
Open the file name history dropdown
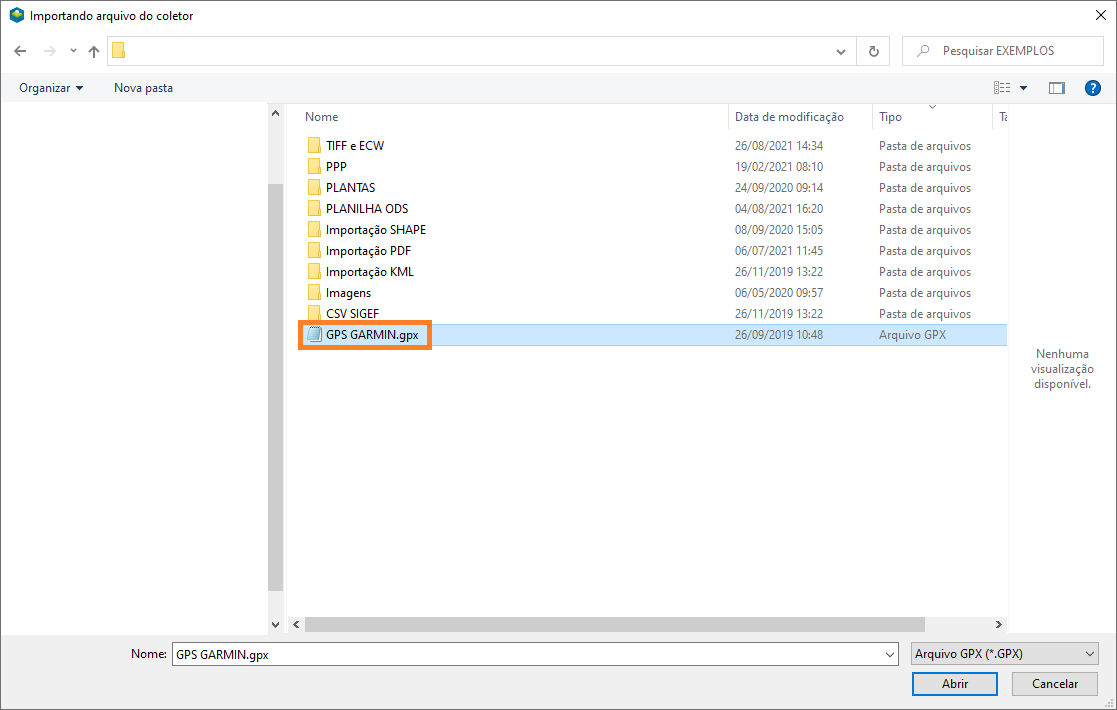coord(890,654)
